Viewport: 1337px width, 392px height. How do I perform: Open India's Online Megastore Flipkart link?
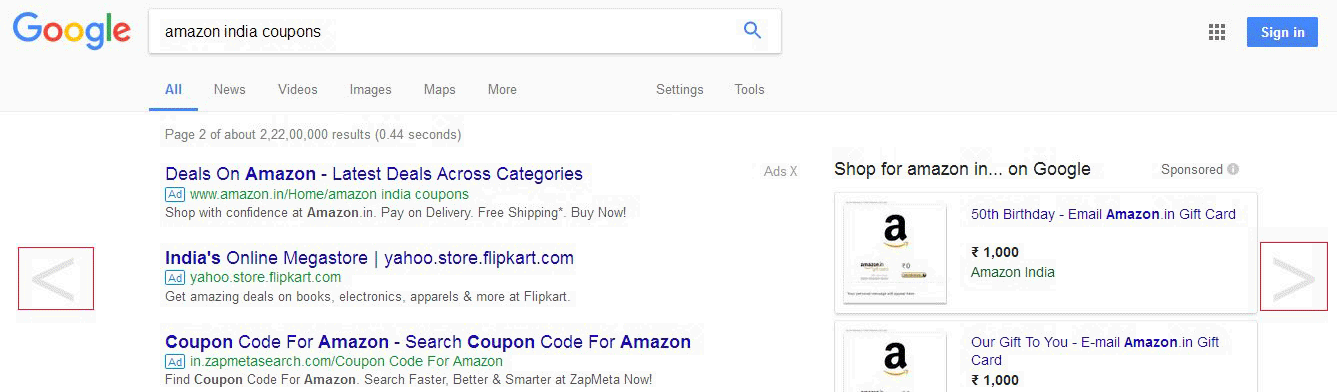coord(370,258)
